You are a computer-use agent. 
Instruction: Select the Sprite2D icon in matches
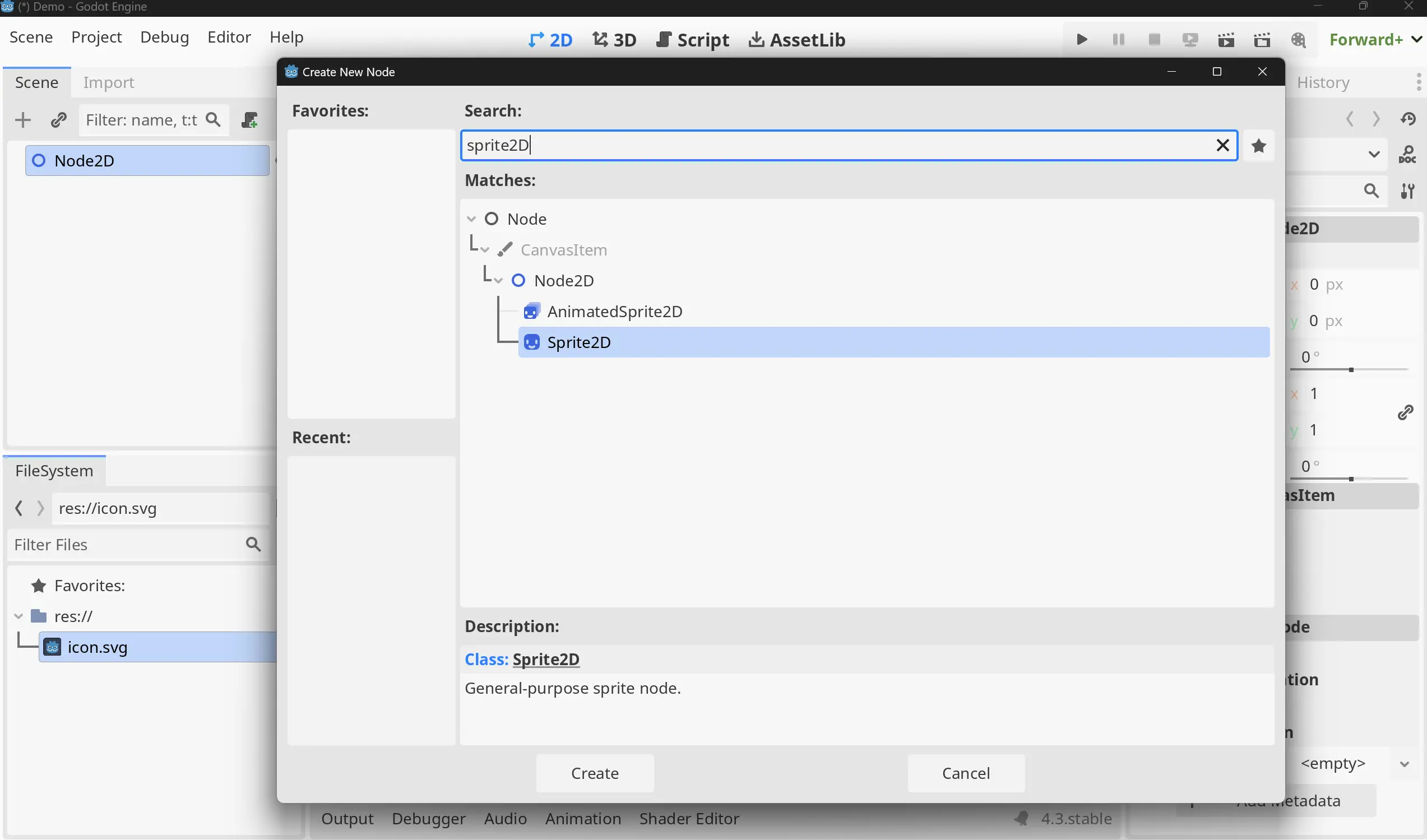(x=532, y=342)
